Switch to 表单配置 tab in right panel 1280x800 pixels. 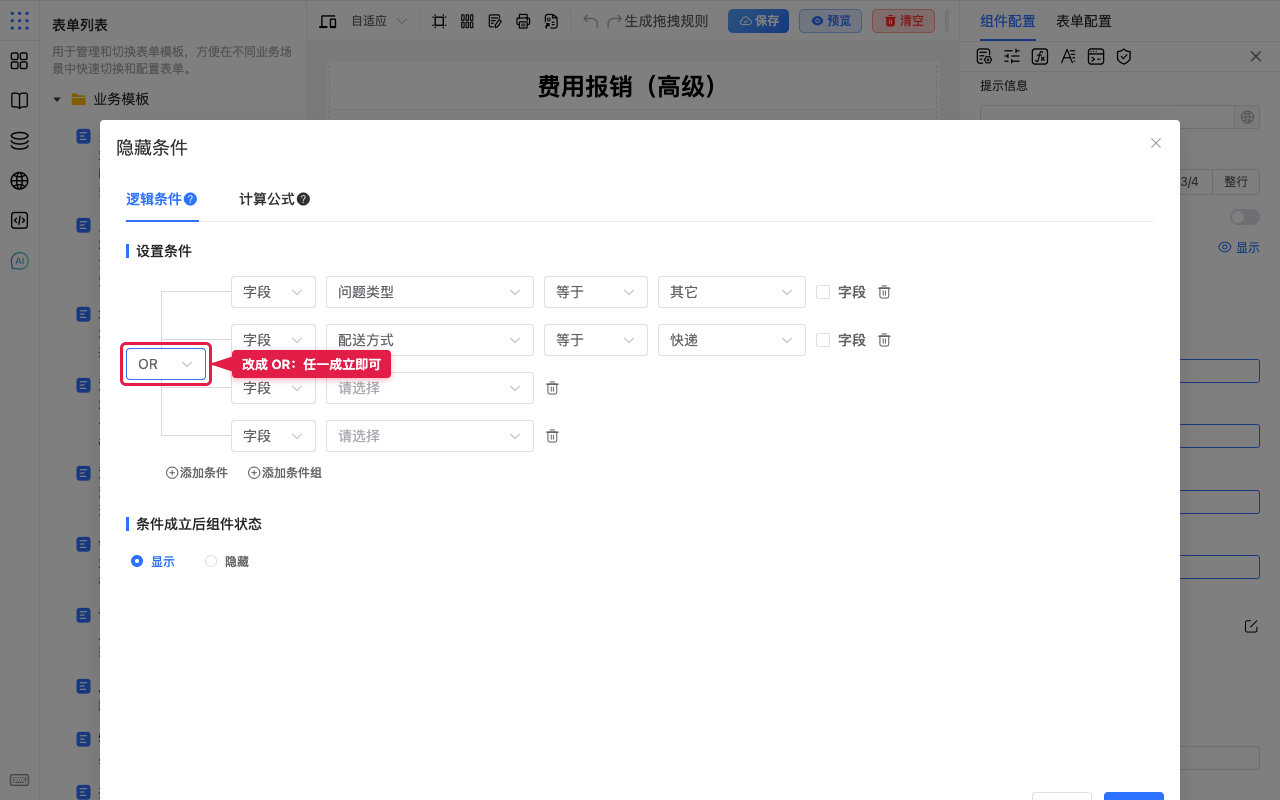pyautogui.click(x=1084, y=21)
